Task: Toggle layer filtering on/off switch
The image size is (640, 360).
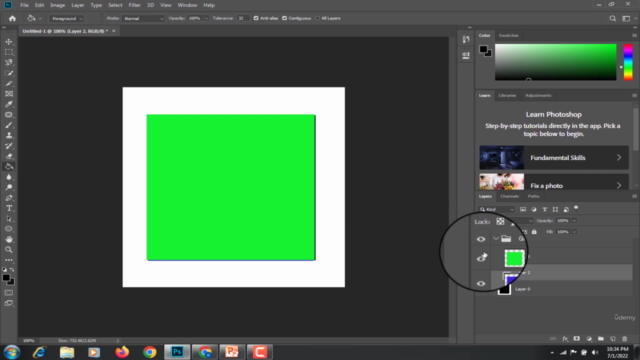Action: [576, 208]
